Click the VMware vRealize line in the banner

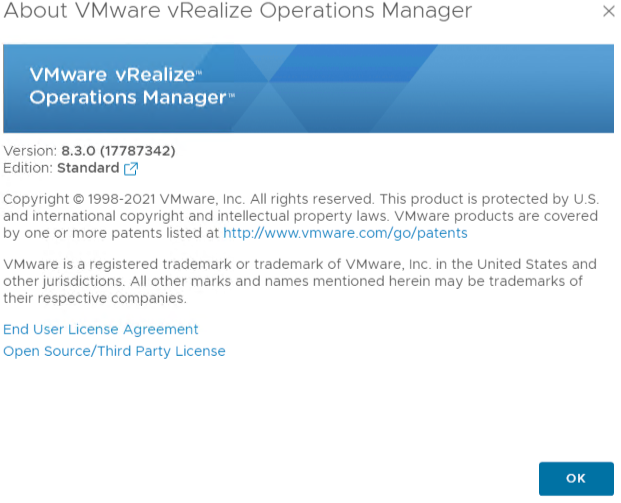click(116, 74)
